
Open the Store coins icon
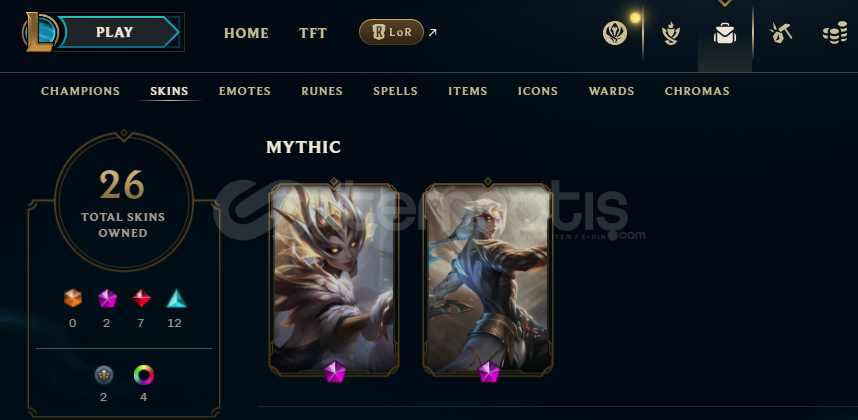click(x=834, y=33)
